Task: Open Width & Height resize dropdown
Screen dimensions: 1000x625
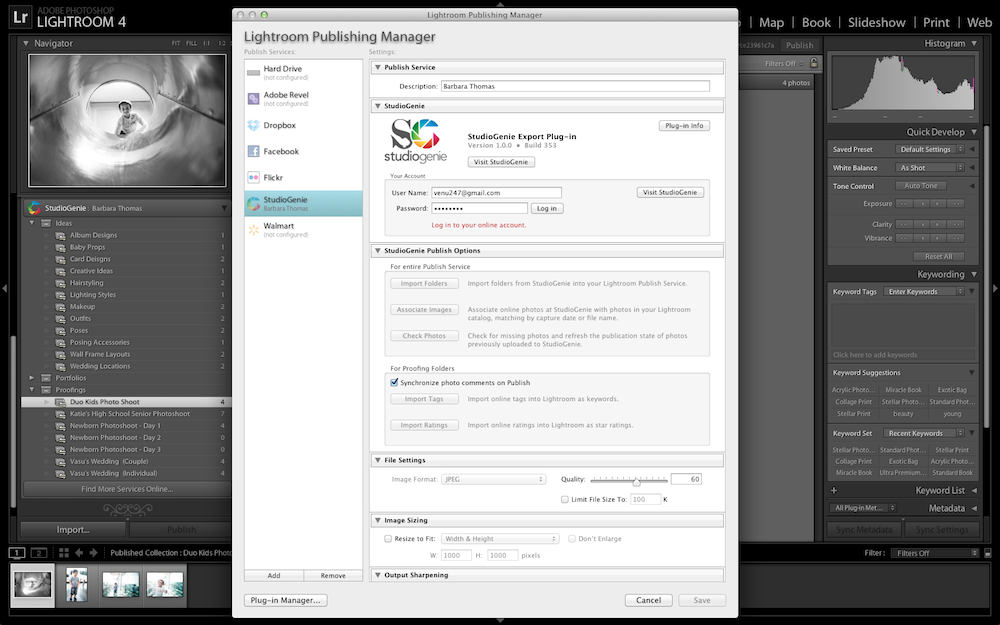Action: tap(500, 539)
